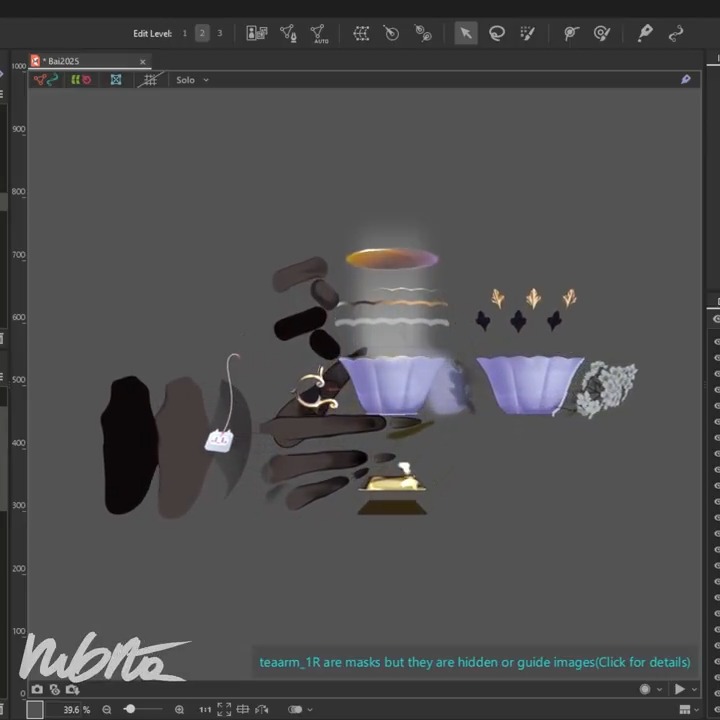Click the panel layout icon at bottom-right
This screenshot has width=720, height=720.
tap(685, 709)
